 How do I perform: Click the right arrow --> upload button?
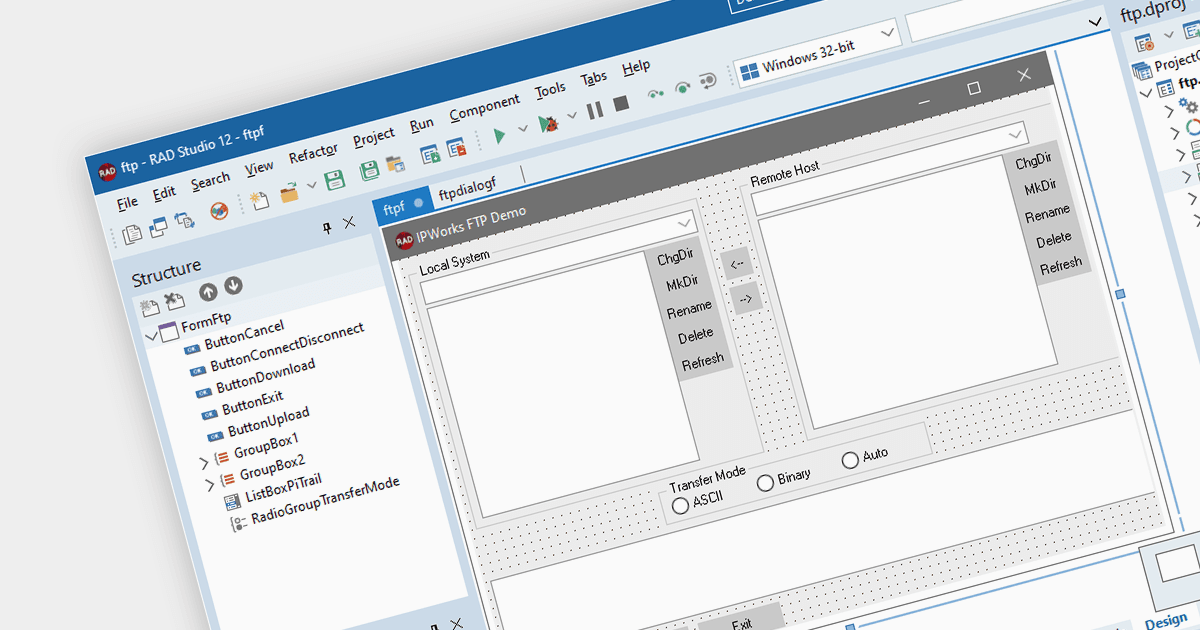click(746, 298)
